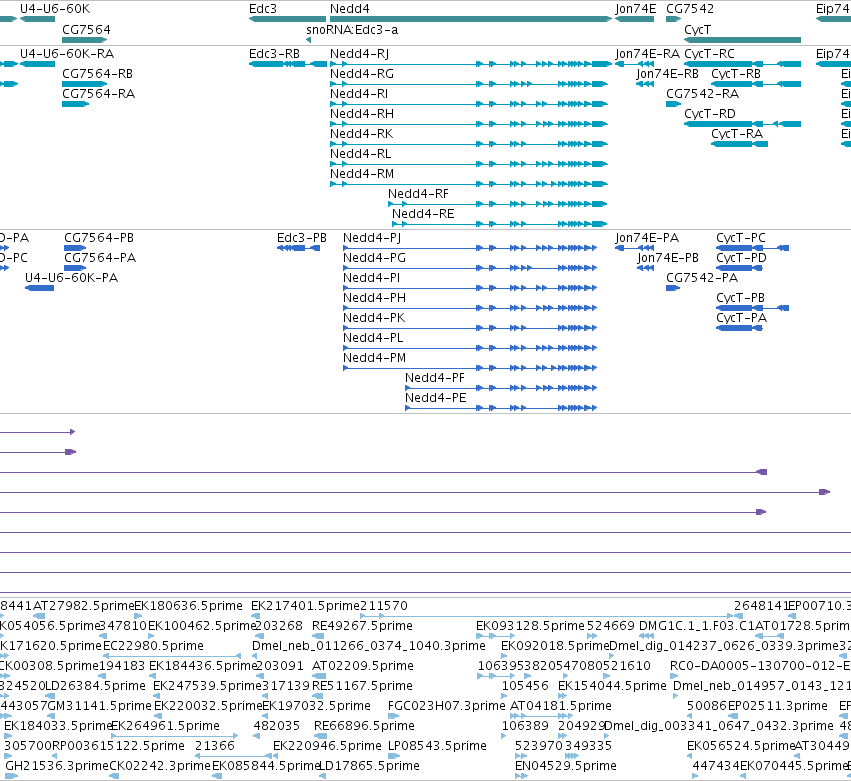This screenshot has width=851, height=781.
Task: Select the Jon74E-PA protein label
Action: pyautogui.click(x=647, y=238)
